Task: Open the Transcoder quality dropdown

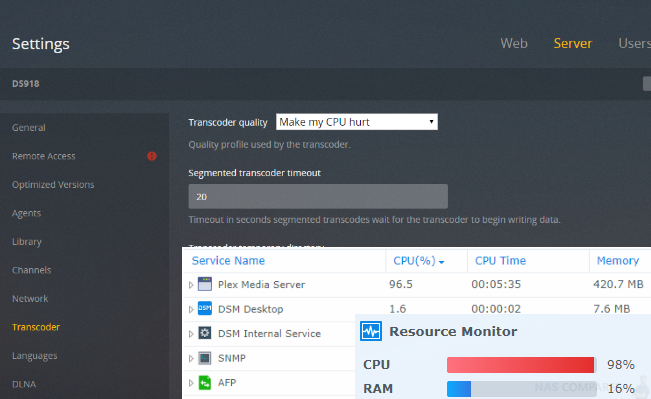Action: pyautogui.click(x=357, y=122)
